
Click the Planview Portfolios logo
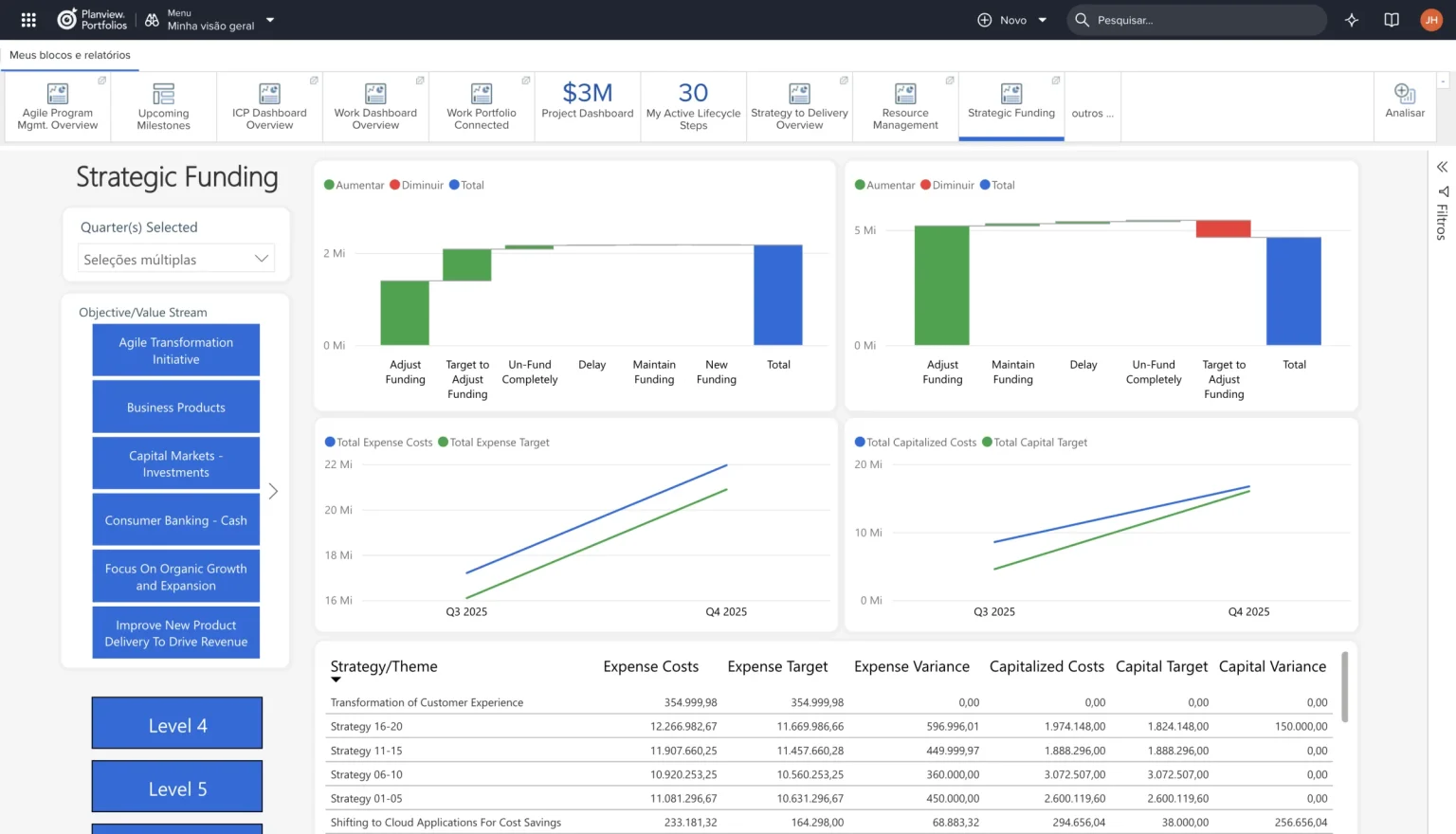(92, 20)
